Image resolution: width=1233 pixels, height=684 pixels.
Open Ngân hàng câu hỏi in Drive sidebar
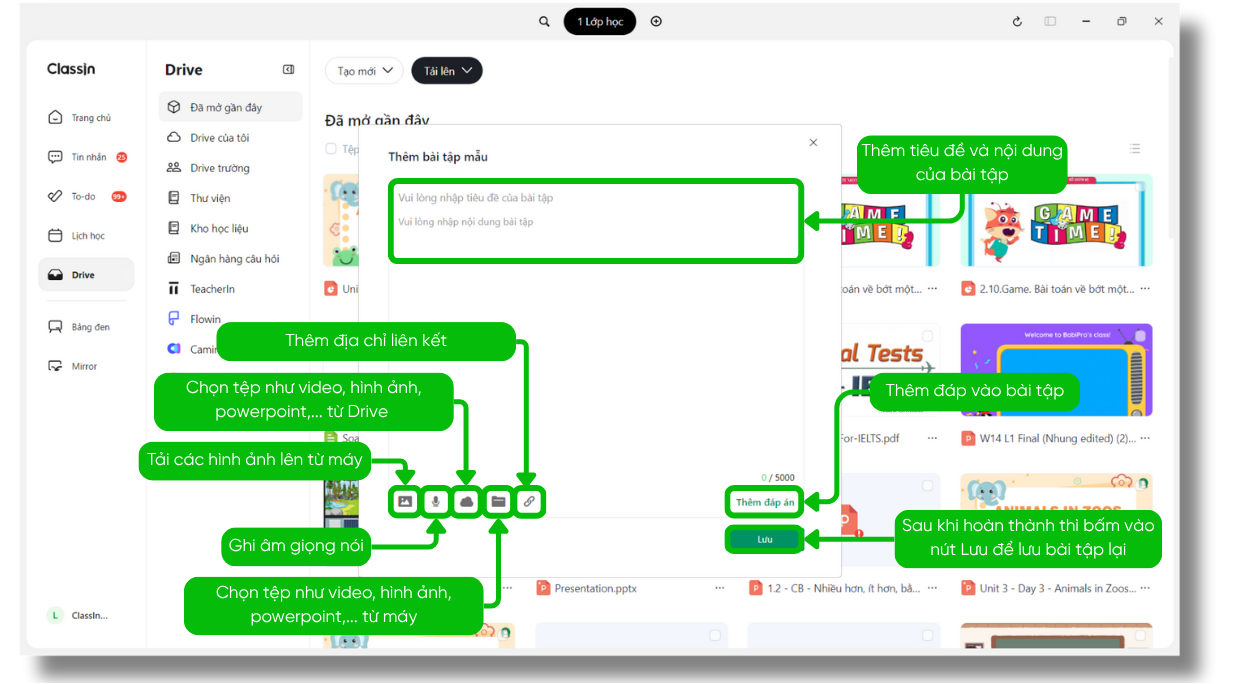[x=234, y=259]
